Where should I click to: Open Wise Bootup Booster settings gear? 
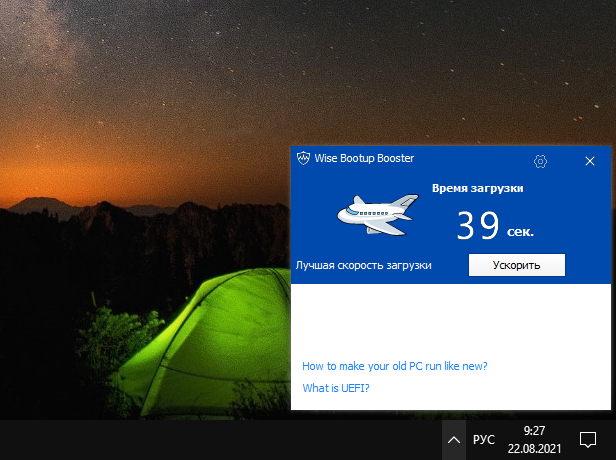(540, 161)
